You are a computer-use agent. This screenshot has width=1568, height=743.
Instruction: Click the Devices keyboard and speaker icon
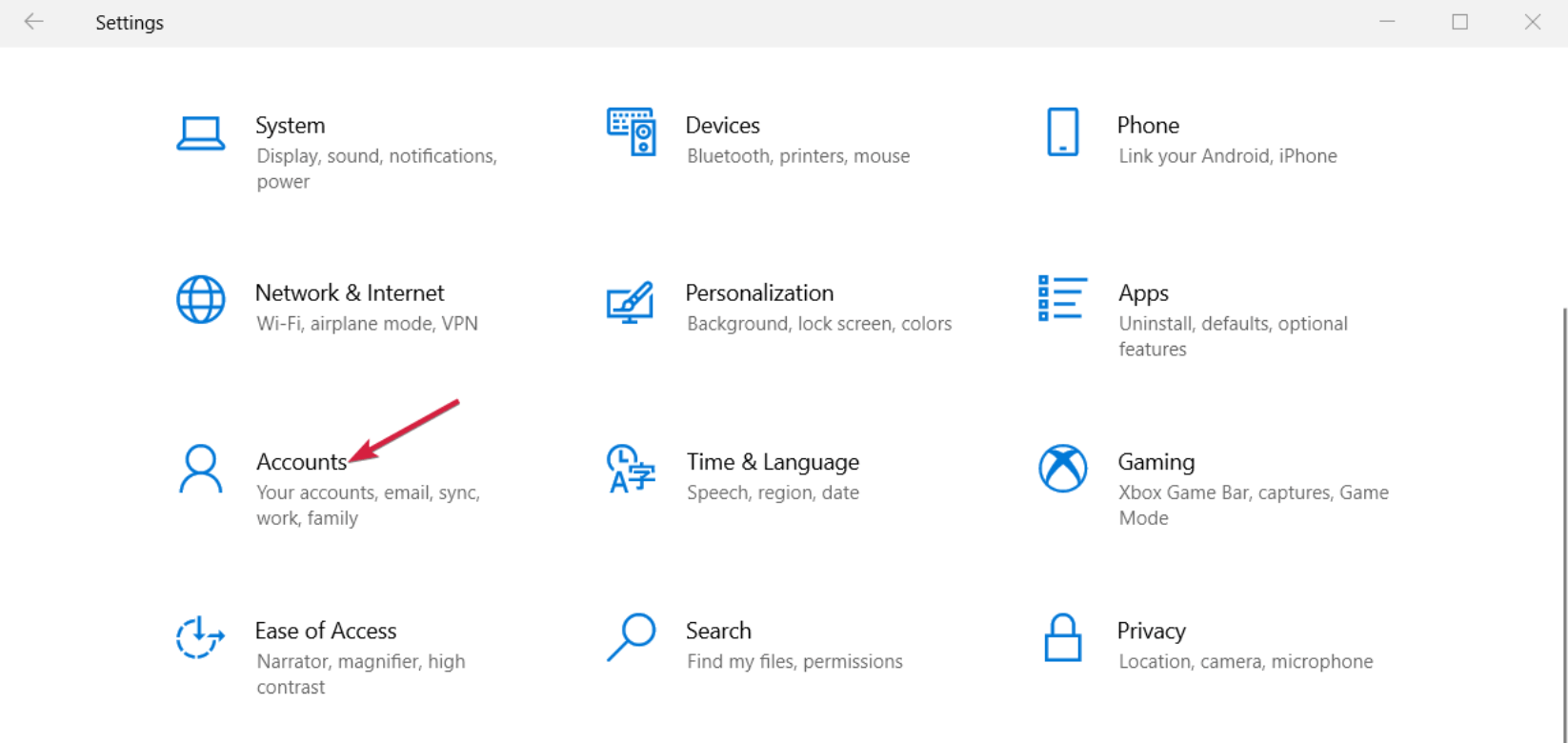click(631, 131)
